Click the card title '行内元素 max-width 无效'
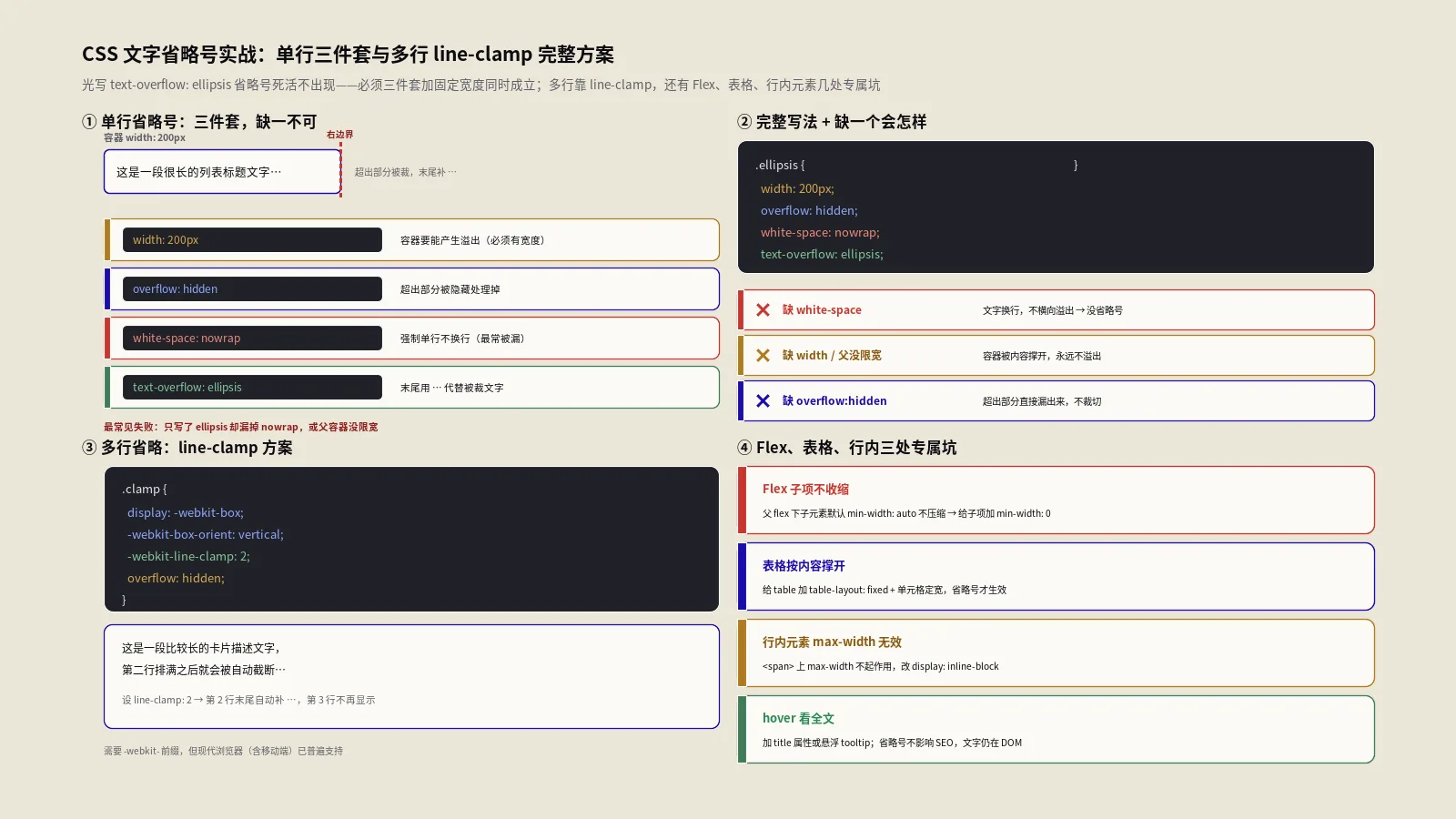This screenshot has height=819, width=1456. coord(832,642)
